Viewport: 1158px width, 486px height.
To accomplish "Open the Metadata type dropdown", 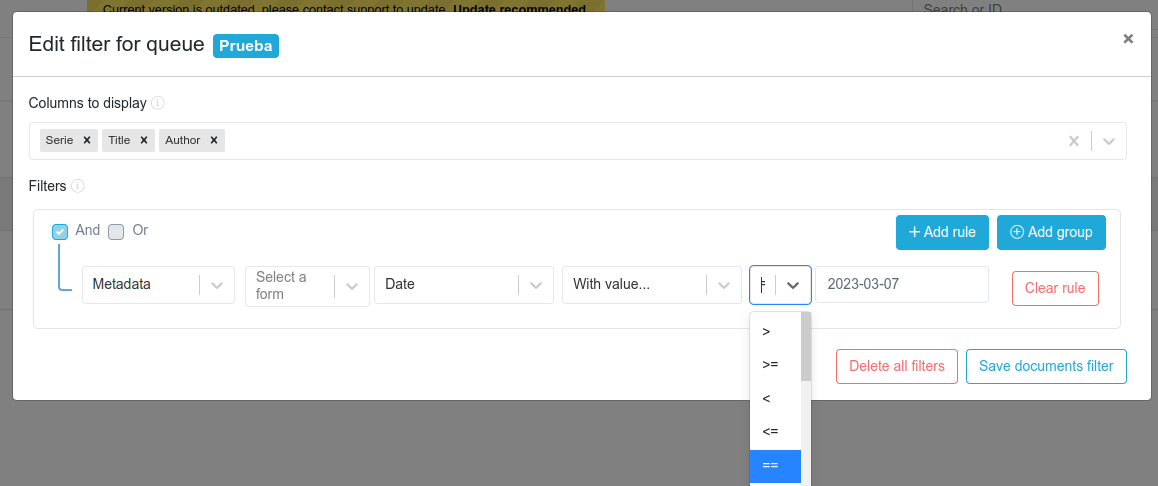I will point(217,285).
